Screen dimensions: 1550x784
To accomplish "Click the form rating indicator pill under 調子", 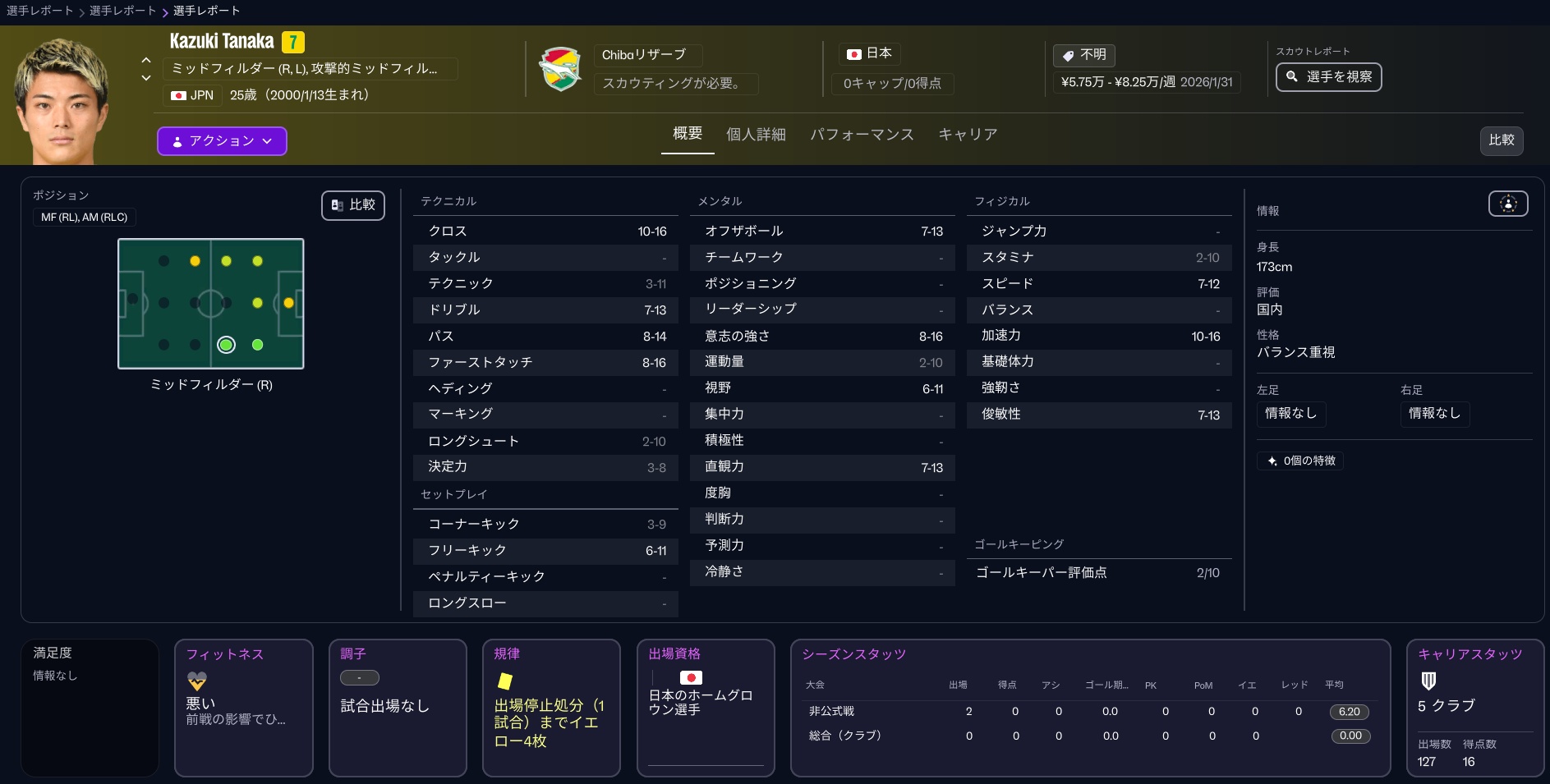I will (359, 678).
